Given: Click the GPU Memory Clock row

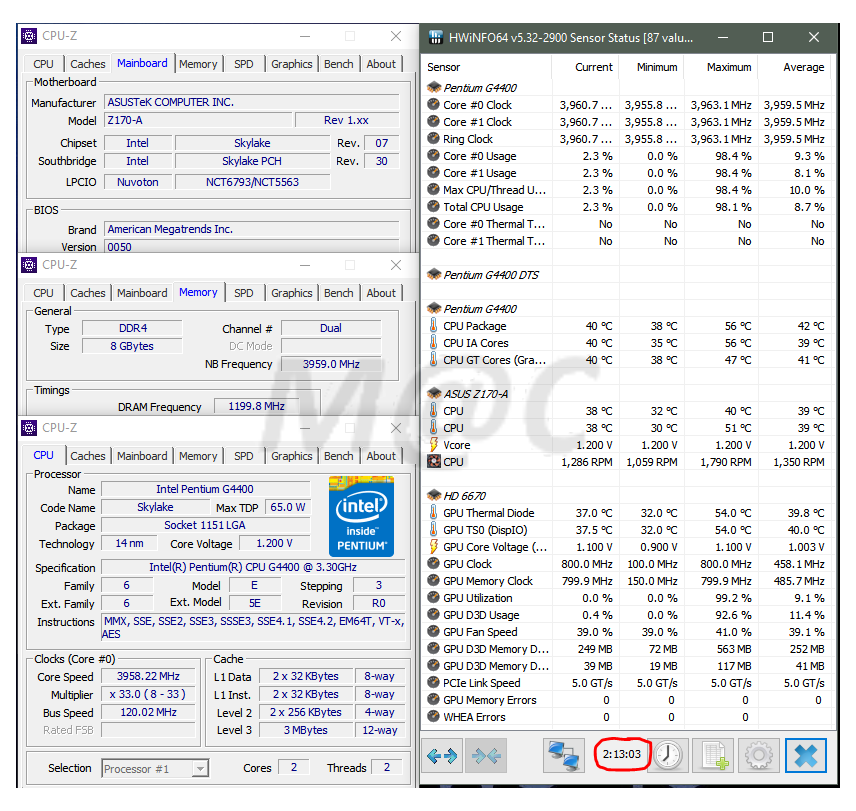Looking at the screenshot, I should pos(627,581).
